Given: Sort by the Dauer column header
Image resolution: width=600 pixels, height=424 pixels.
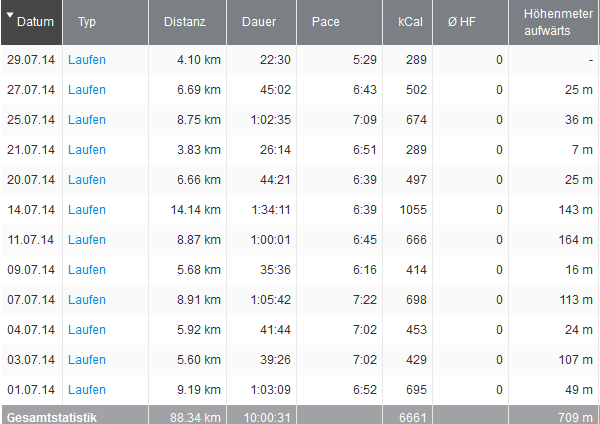Looking at the screenshot, I should (259, 21).
